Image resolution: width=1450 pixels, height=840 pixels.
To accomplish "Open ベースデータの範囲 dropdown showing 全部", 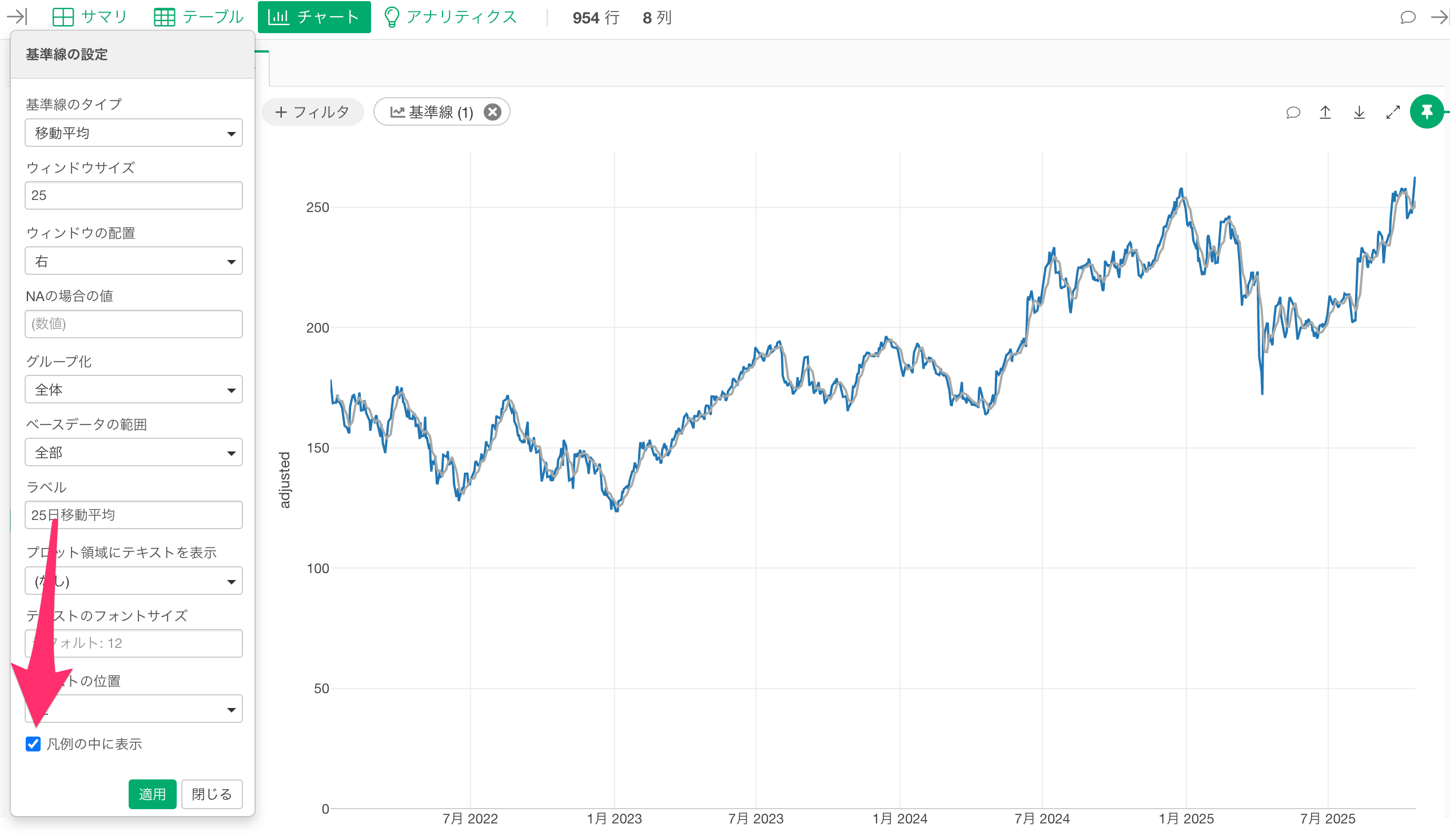I will tap(133, 452).
